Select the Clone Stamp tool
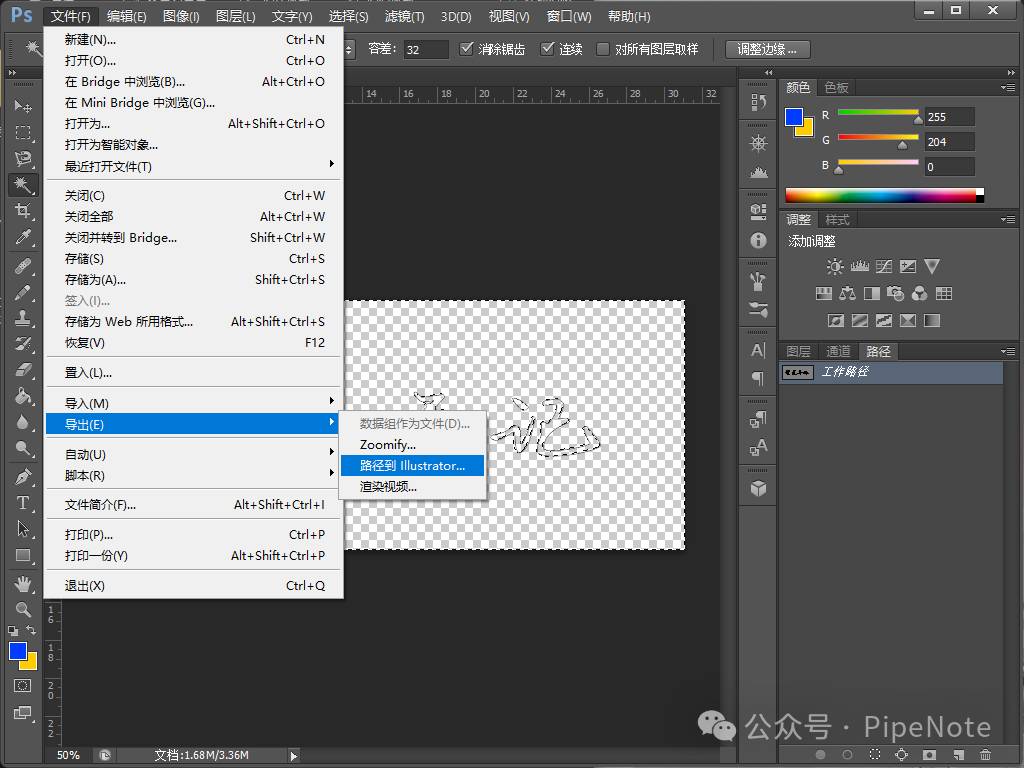 click(x=23, y=318)
